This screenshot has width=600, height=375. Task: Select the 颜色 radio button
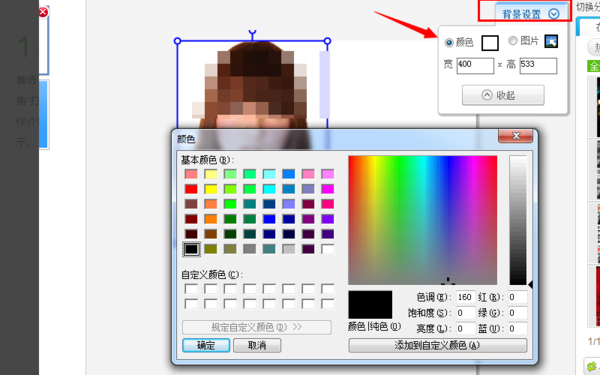449,42
